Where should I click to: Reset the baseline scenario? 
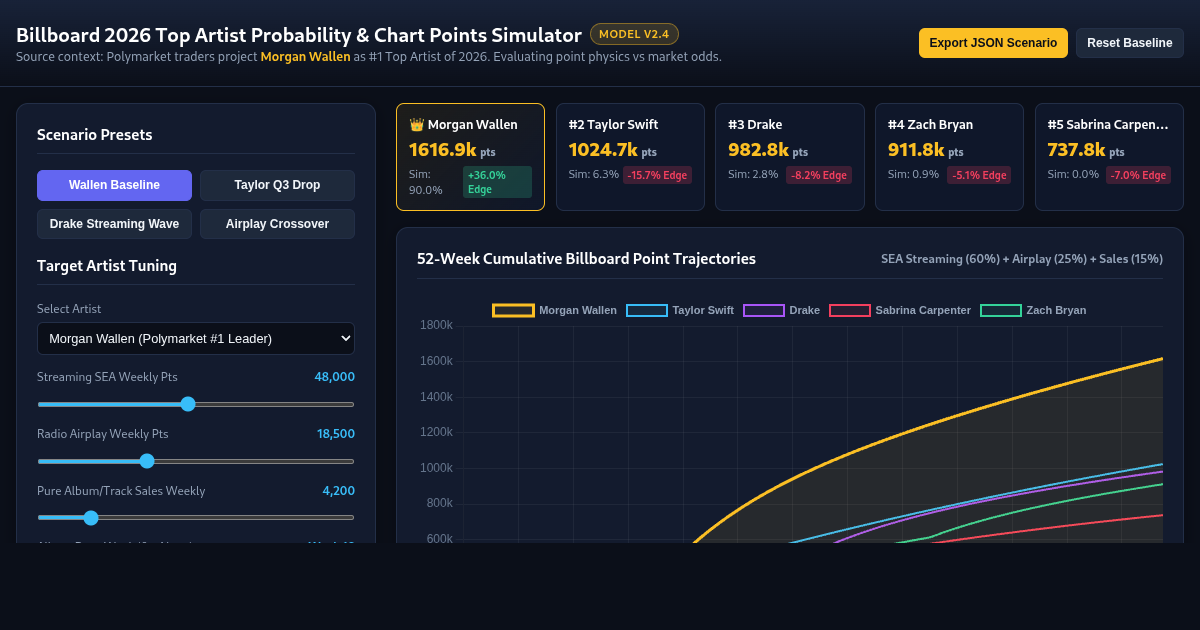click(x=1130, y=43)
